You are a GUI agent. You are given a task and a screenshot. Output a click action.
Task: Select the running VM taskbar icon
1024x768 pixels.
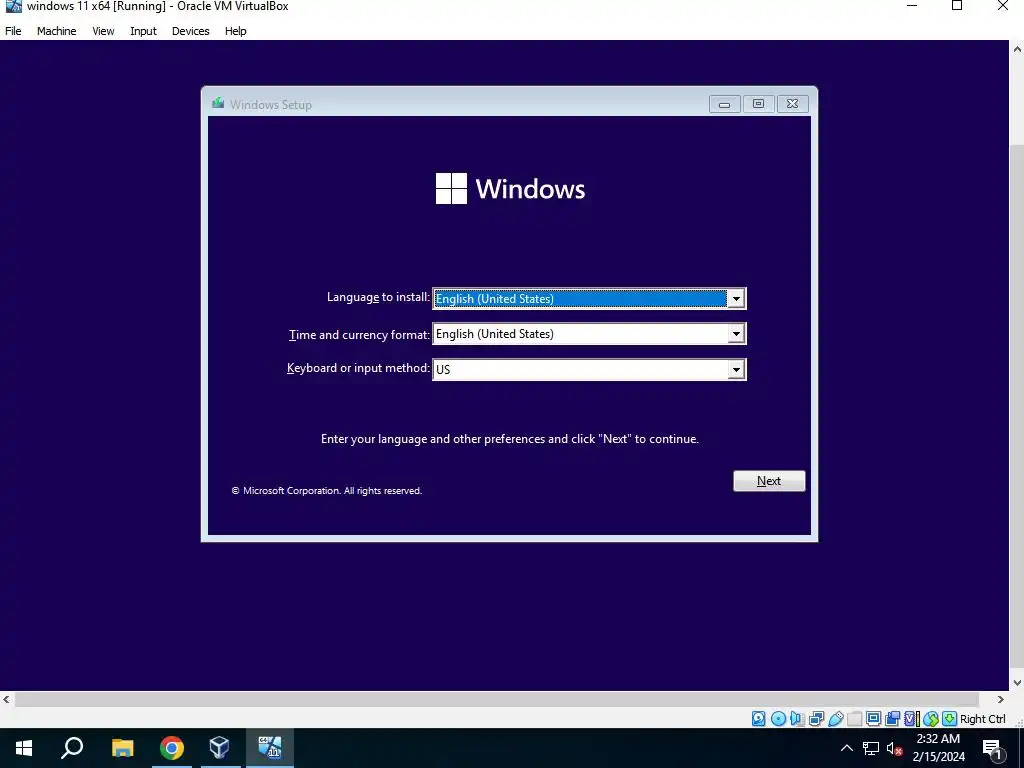pos(269,748)
